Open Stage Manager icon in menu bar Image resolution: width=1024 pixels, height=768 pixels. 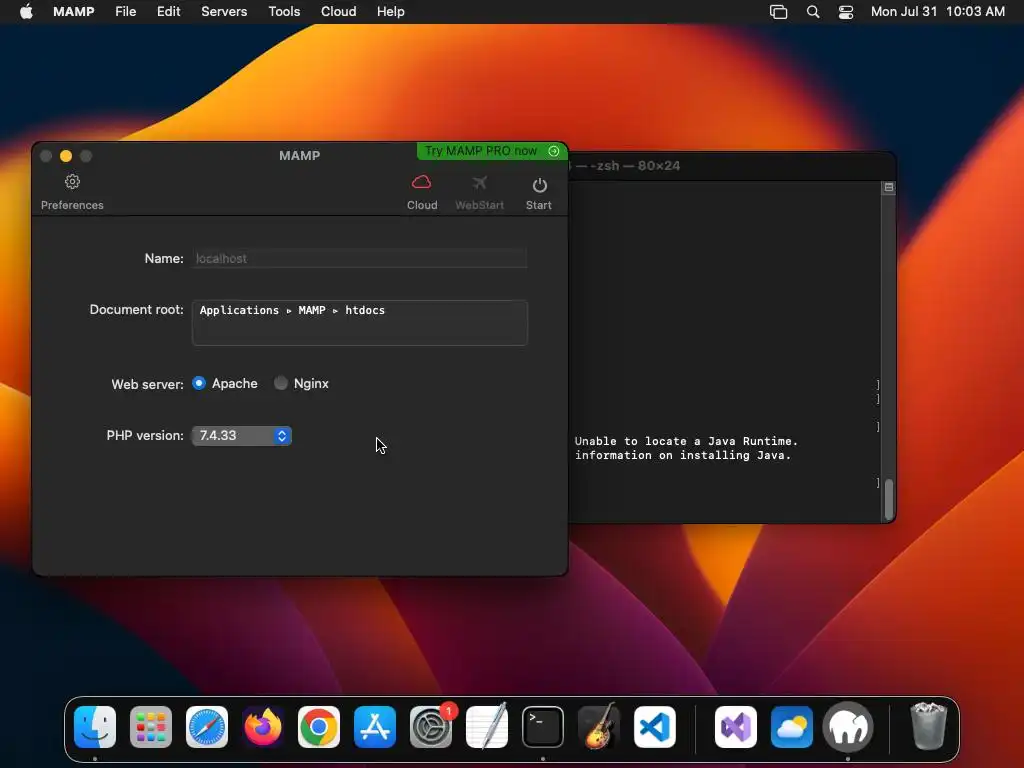[x=778, y=12]
